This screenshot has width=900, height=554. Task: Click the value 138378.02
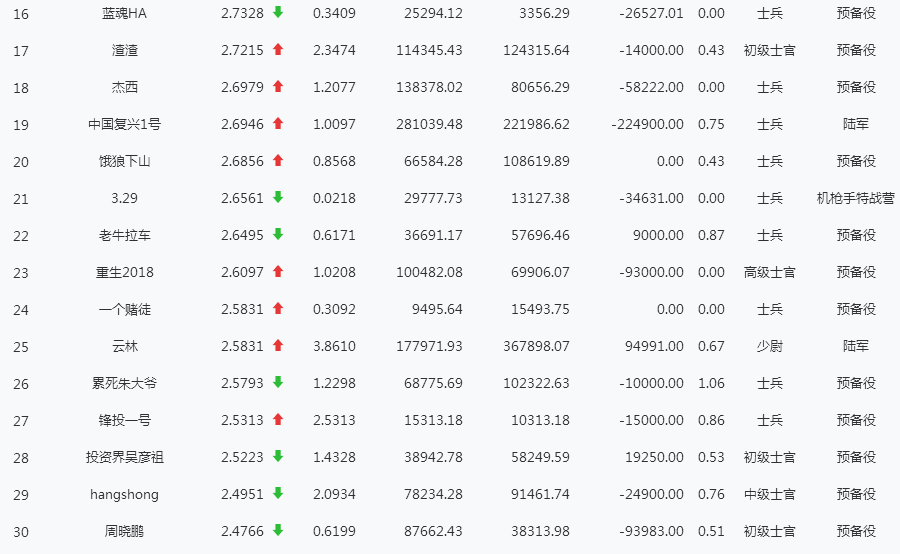coord(429,87)
